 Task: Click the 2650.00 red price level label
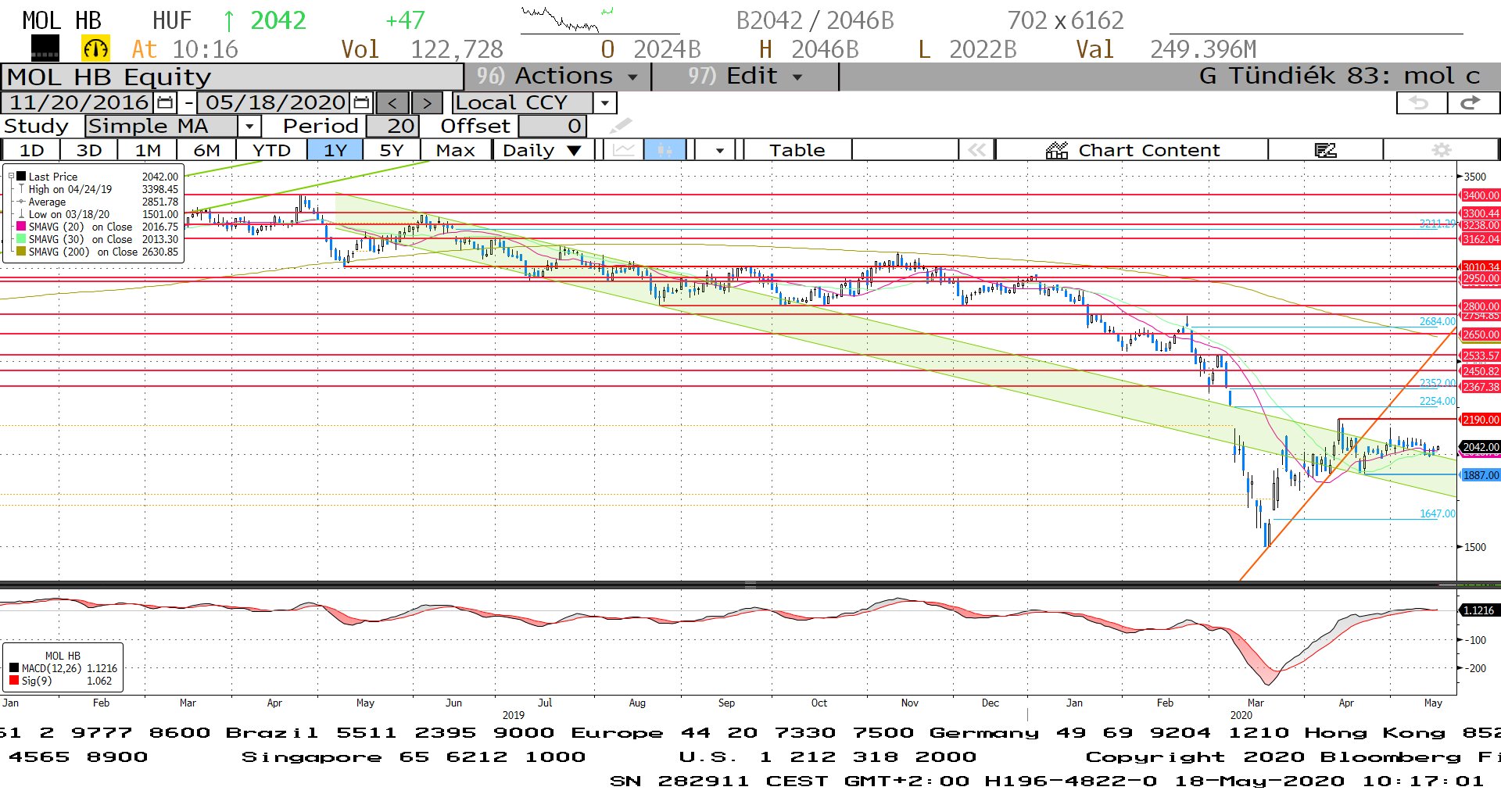(x=1481, y=334)
